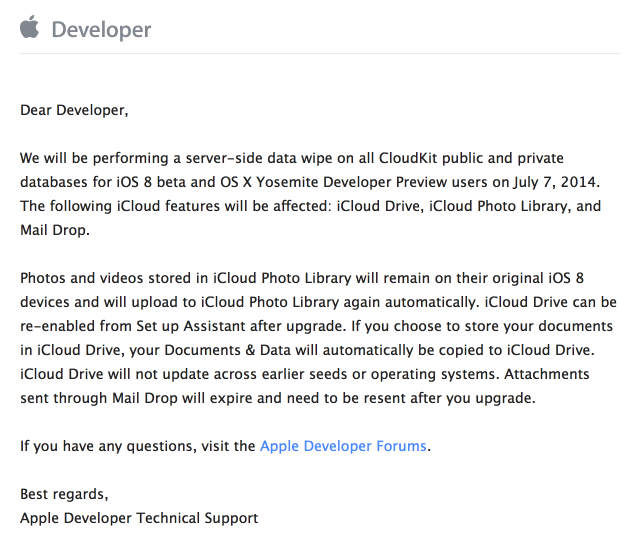Open the Apple Developer Forums link
Viewport: 640px width, 553px height.
pyautogui.click(x=343, y=446)
